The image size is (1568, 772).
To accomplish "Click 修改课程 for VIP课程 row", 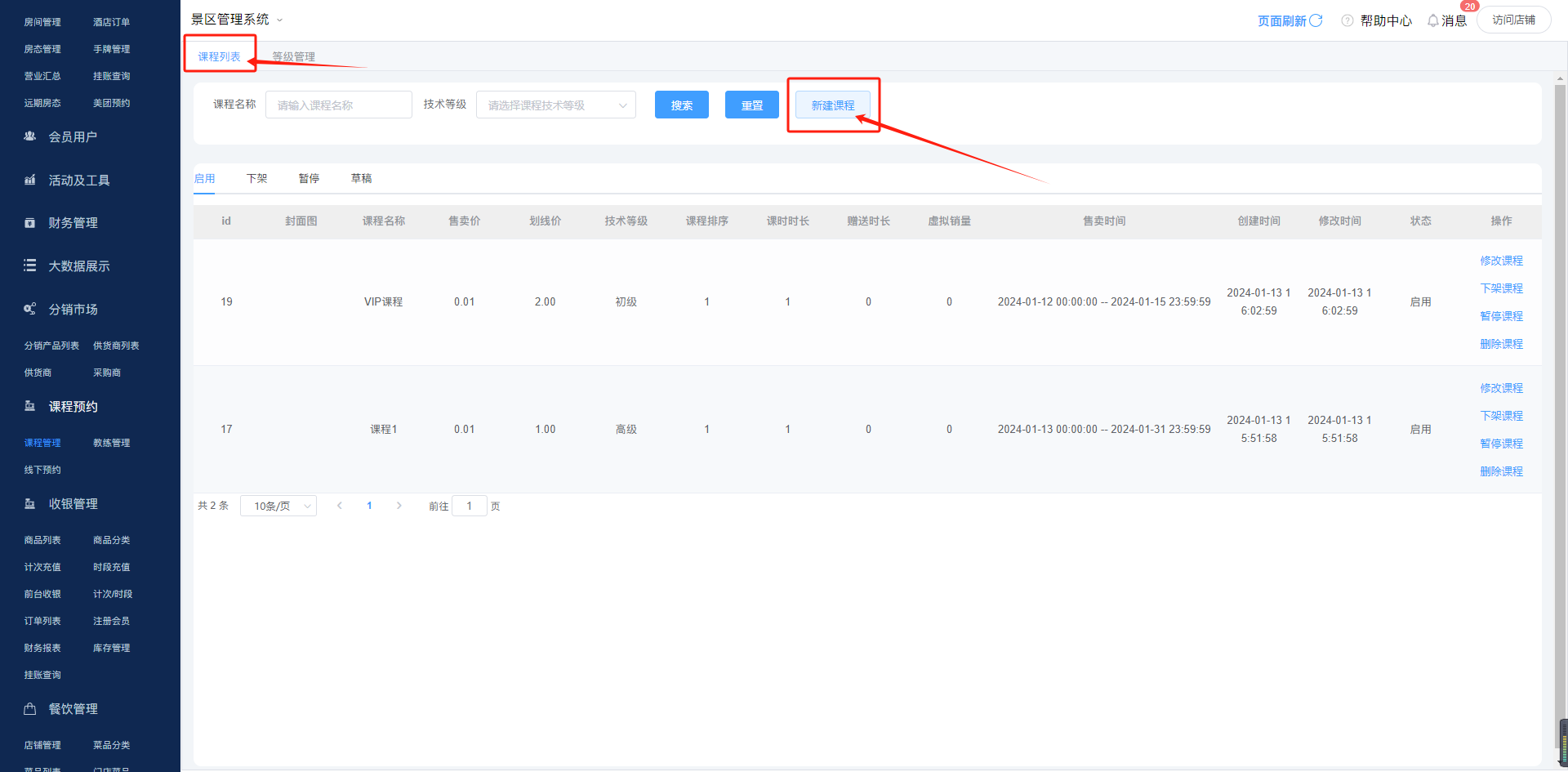I will click(x=1501, y=261).
